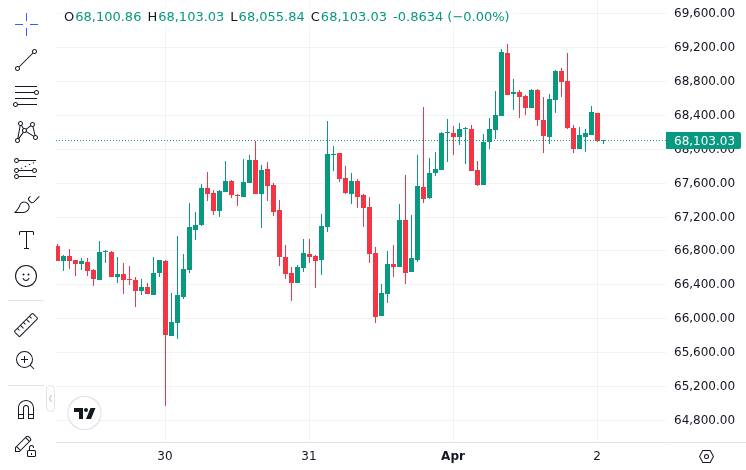Open the forecasting and measurement tools
The width and height of the screenshot is (746, 470).
click(x=26, y=168)
